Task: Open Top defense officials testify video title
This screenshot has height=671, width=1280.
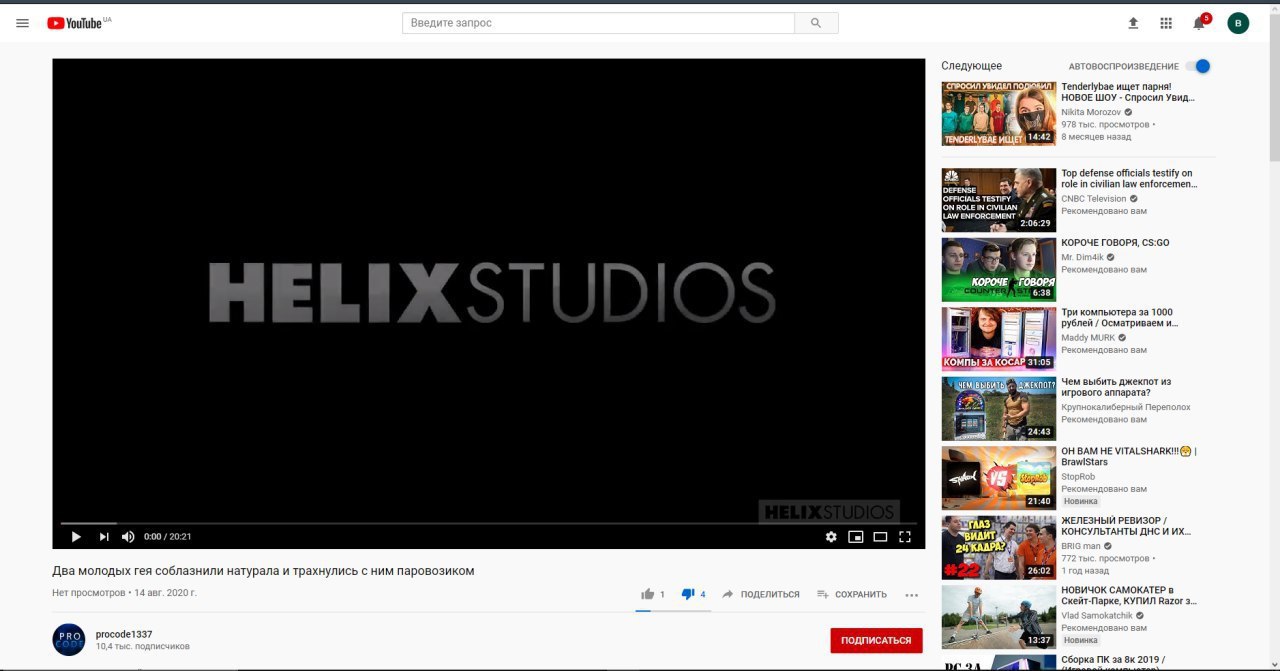Action: coord(1128,179)
